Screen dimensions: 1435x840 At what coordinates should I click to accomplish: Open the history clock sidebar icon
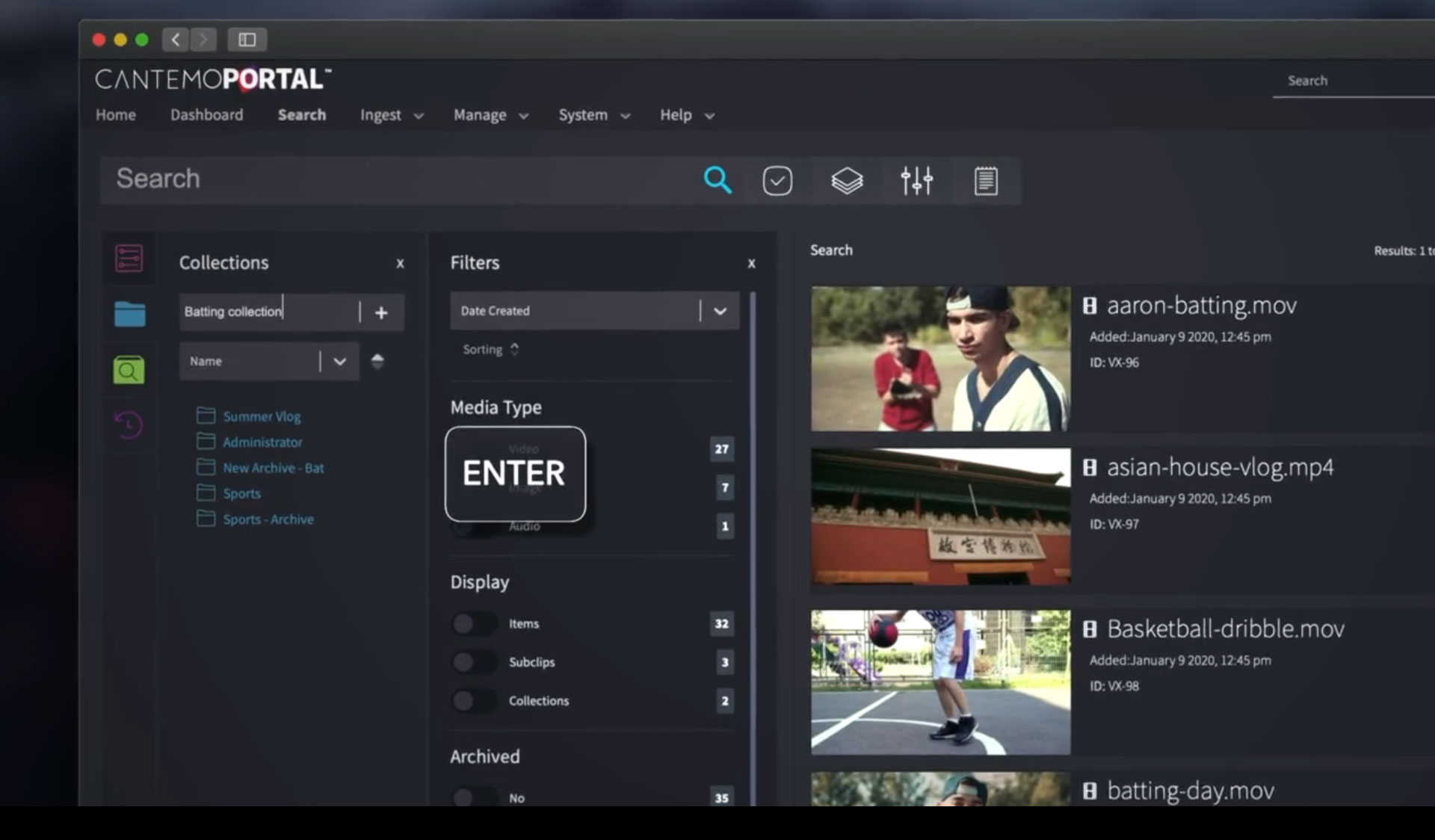coord(129,424)
